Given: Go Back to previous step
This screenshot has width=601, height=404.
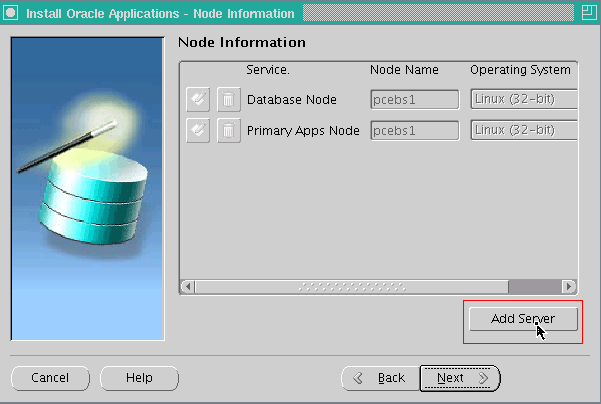Looking at the screenshot, I should point(380,378).
